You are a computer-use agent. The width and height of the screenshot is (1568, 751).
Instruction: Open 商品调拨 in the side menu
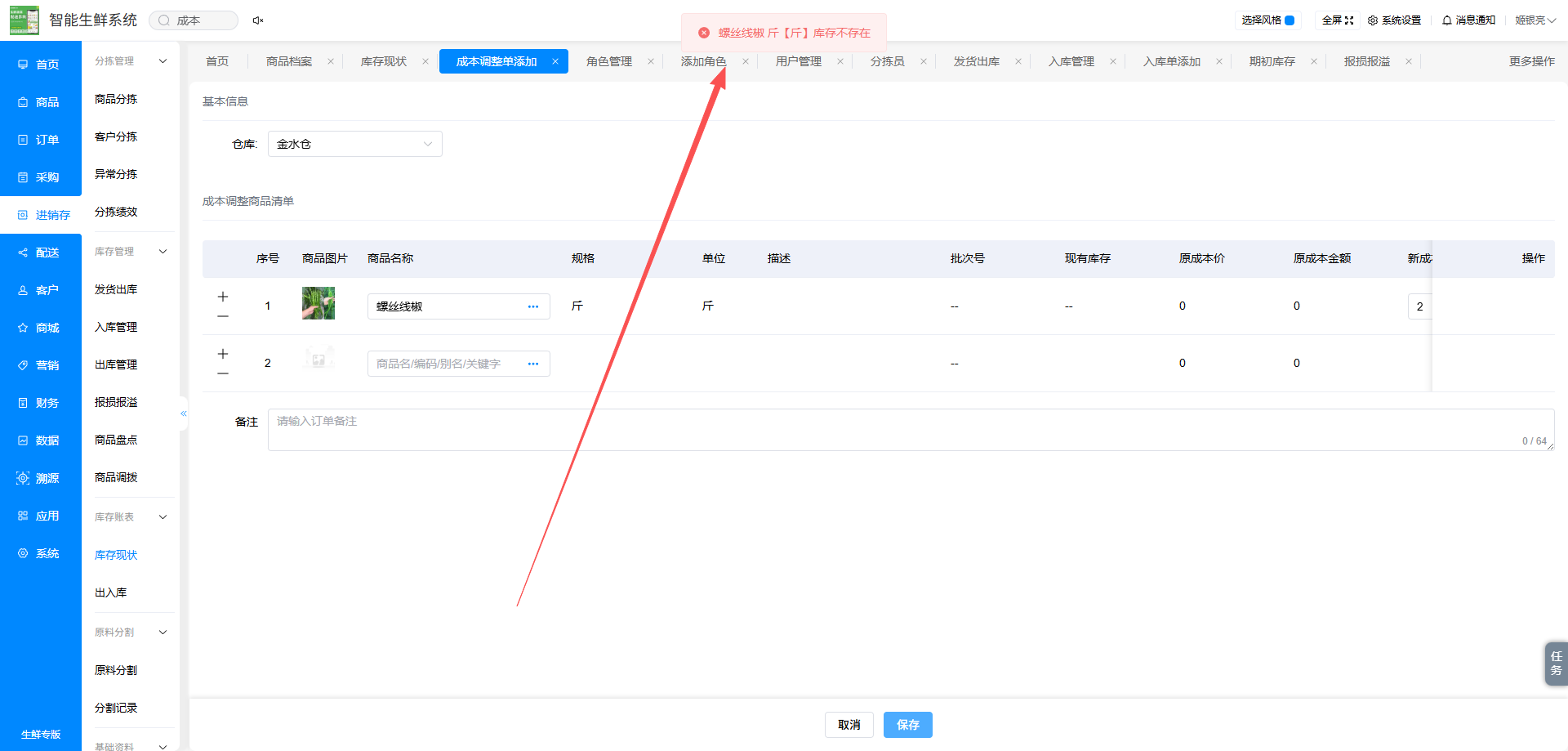click(116, 477)
